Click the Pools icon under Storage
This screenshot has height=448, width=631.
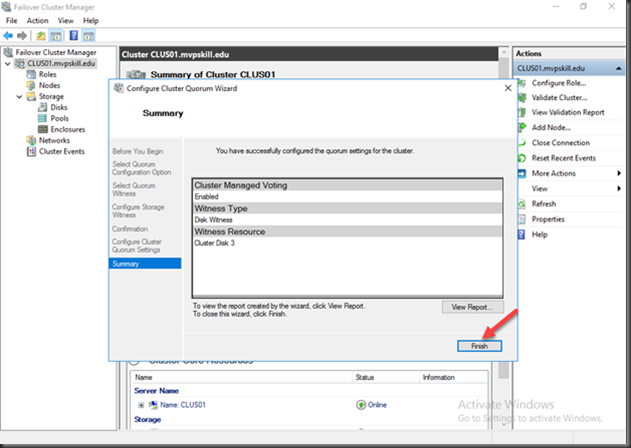(42, 118)
